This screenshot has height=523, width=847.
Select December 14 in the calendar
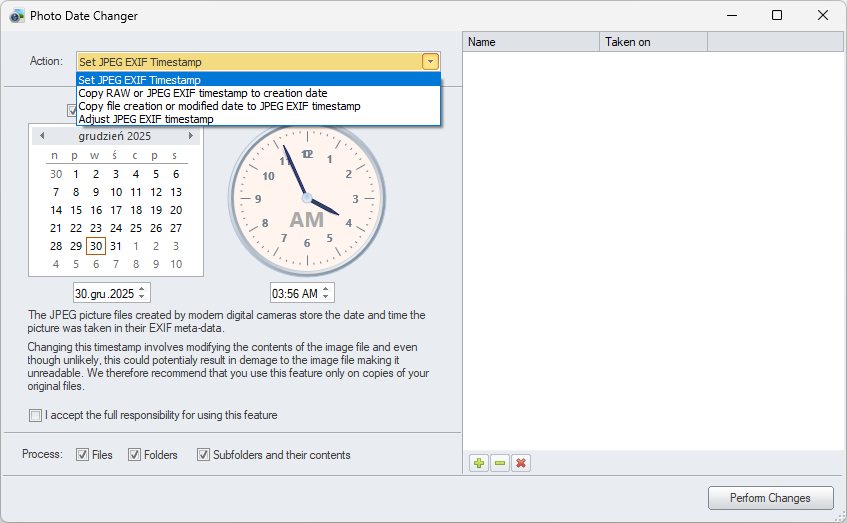click(x=56, y=210)
